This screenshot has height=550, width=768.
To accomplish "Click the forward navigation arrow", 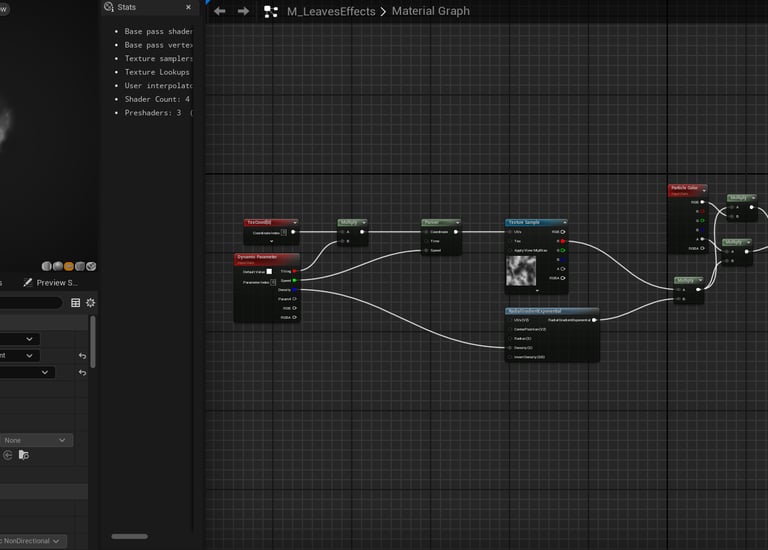I will coord(243,11).
